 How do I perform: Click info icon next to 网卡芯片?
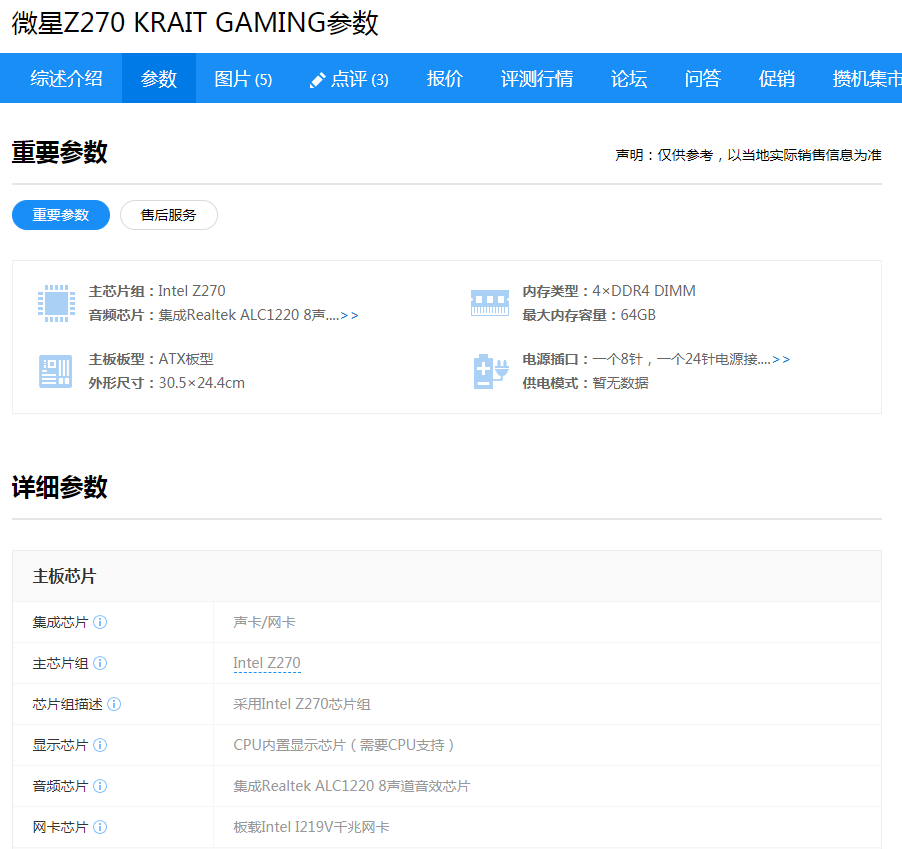coord(100,827)
